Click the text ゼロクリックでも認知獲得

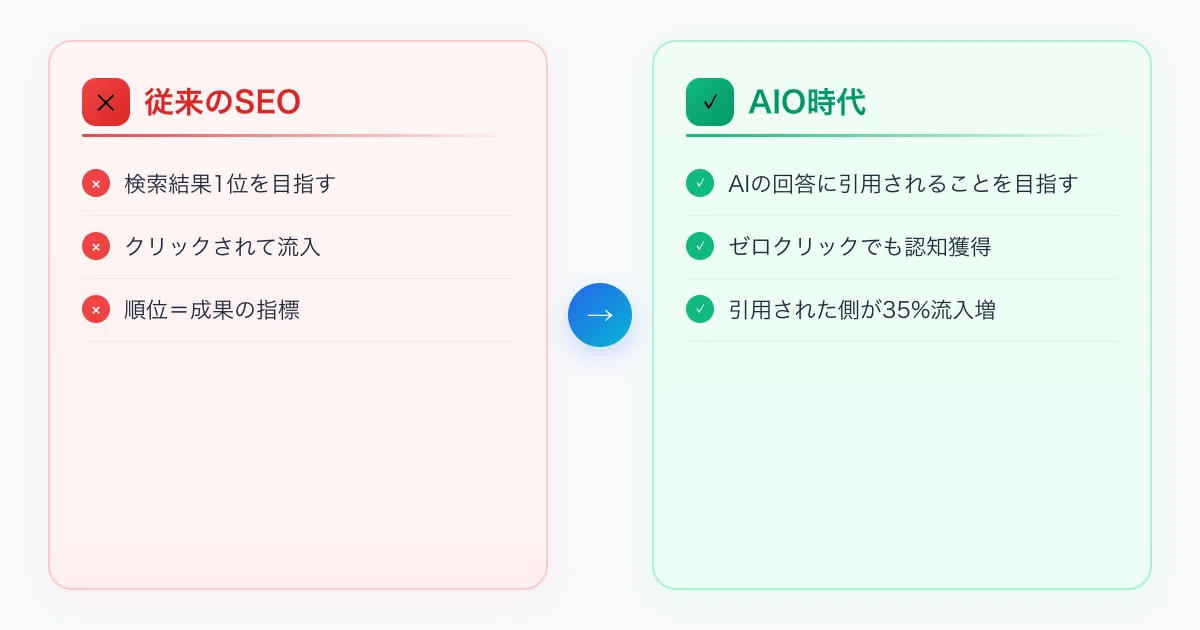point(859,247)
